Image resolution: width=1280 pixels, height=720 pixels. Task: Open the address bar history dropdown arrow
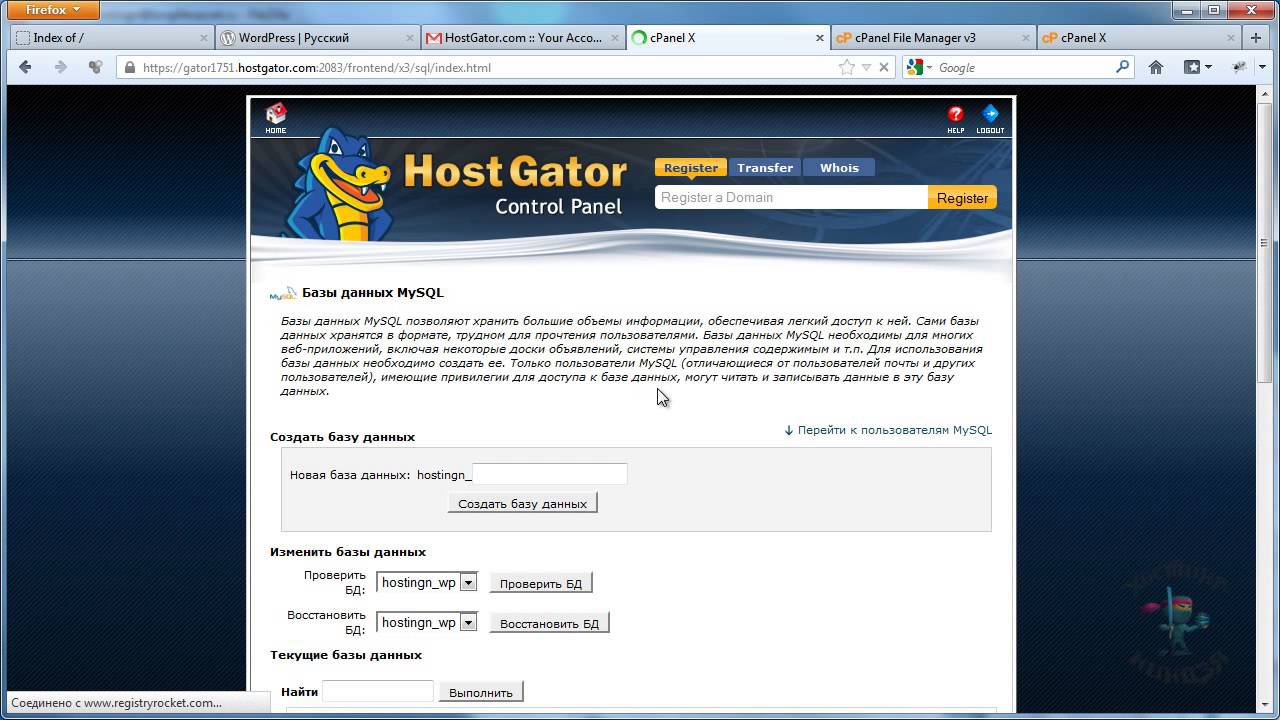coord(867,68)
